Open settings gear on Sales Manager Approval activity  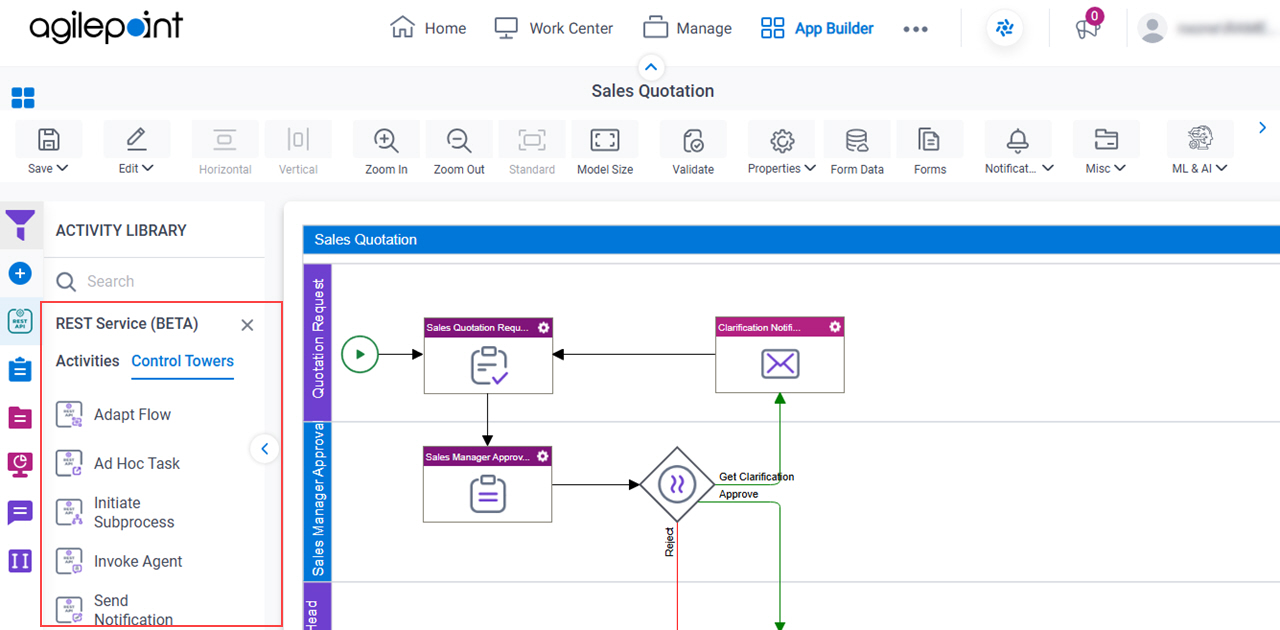543,456
